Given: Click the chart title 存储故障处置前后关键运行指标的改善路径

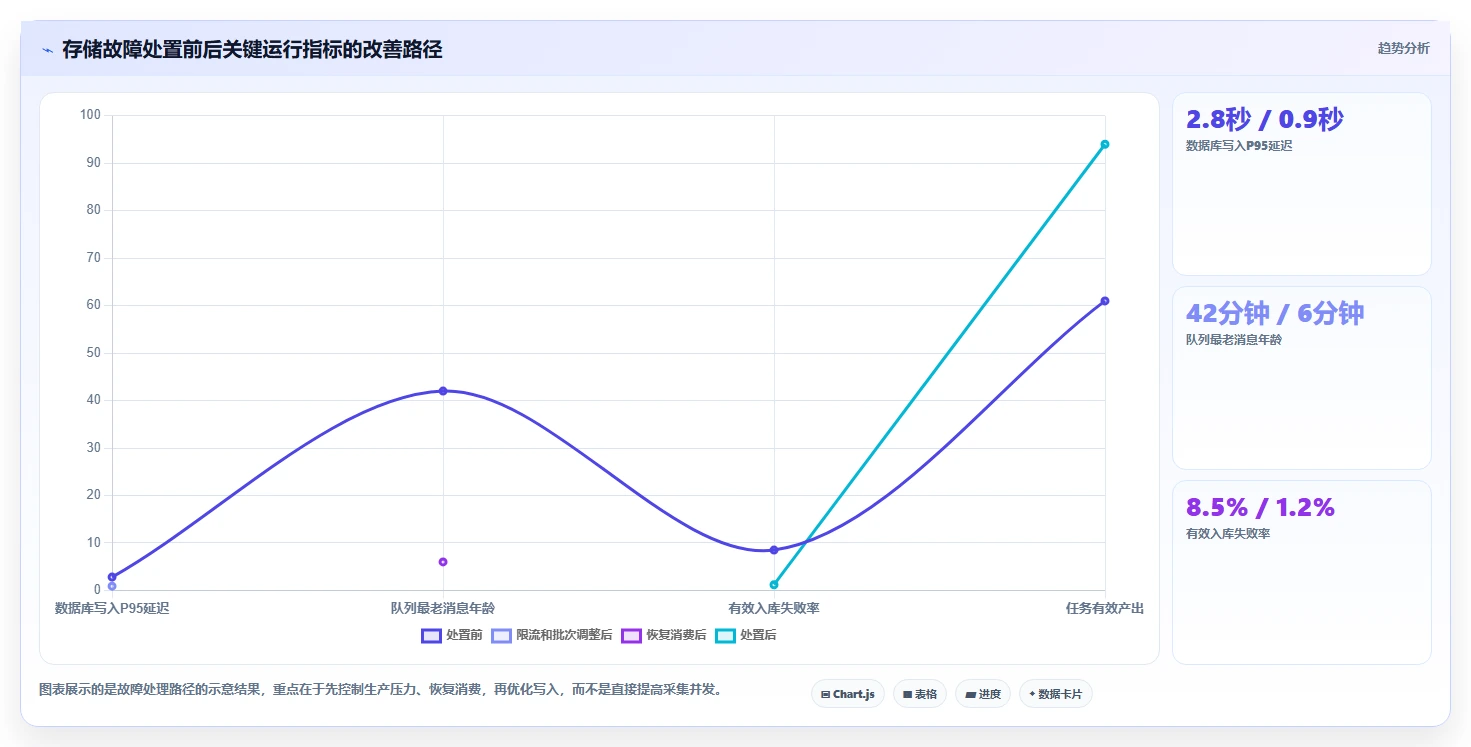Looking at the screenshot, I should coord(252,50).
